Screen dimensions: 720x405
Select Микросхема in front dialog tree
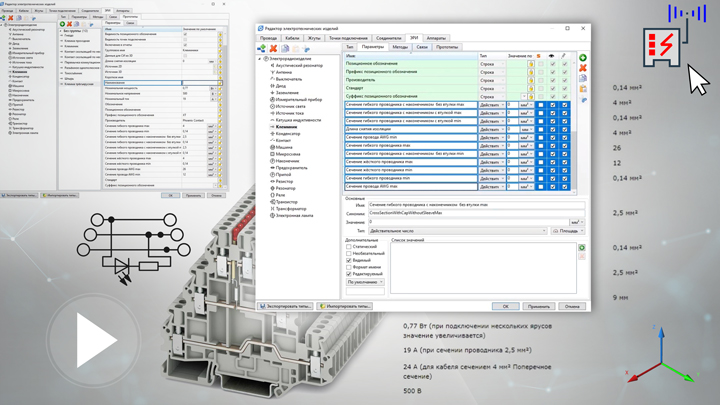pyautogui.click(x=288, y=154)
